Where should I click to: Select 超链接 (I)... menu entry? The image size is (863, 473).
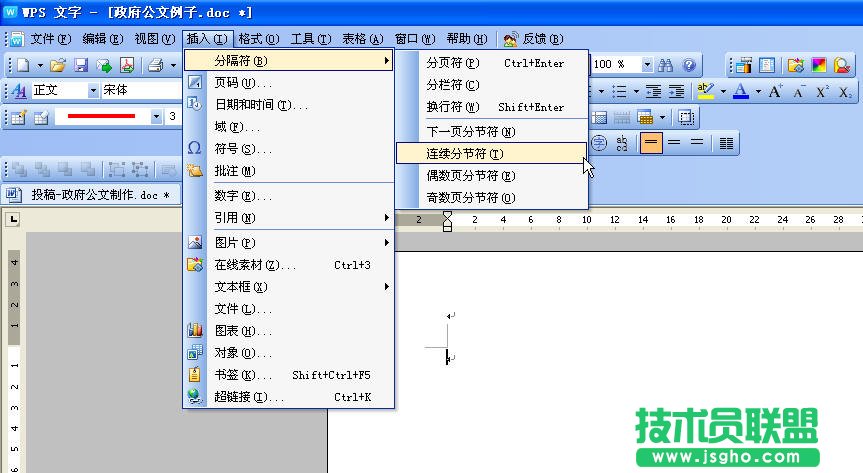click(x=288, y=396)
